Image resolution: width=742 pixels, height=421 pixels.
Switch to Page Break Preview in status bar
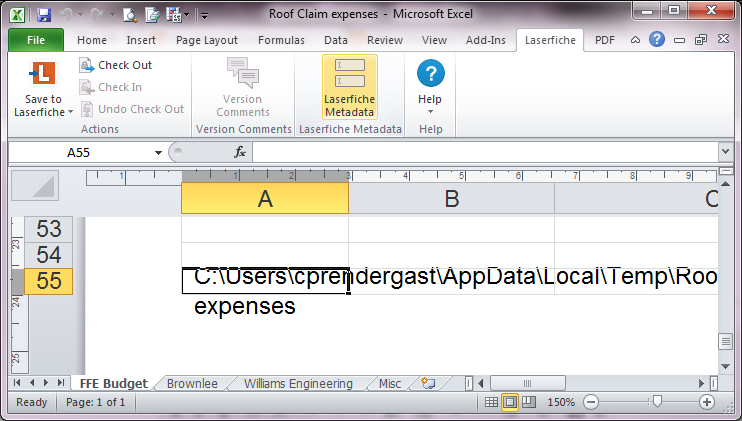click(x=529, y=402)
